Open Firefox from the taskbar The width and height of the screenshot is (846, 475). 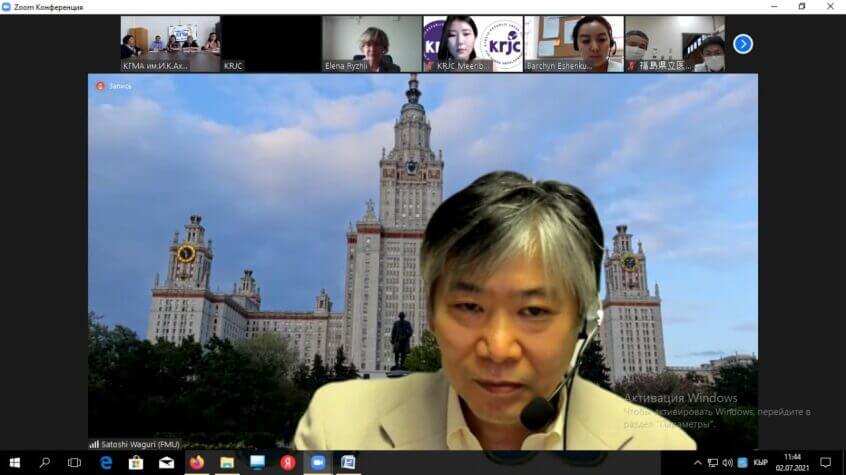(x=196, y=463)
